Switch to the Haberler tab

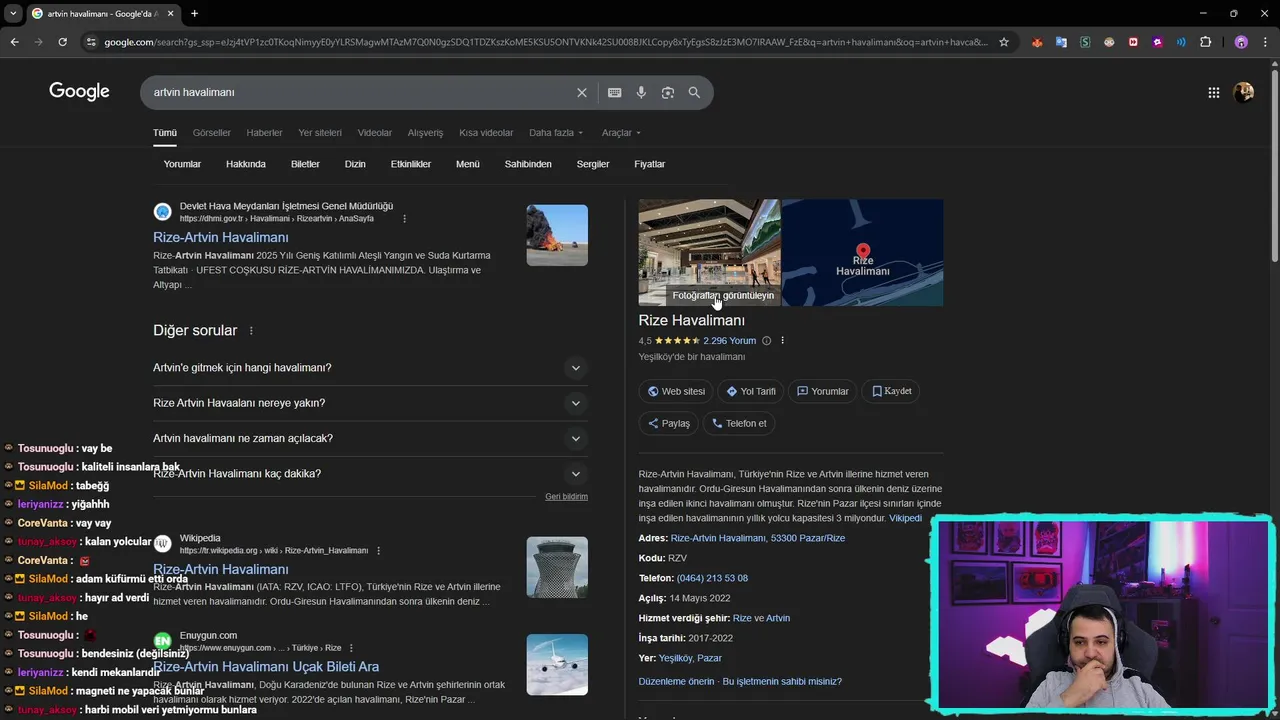[x=264, y=132]
